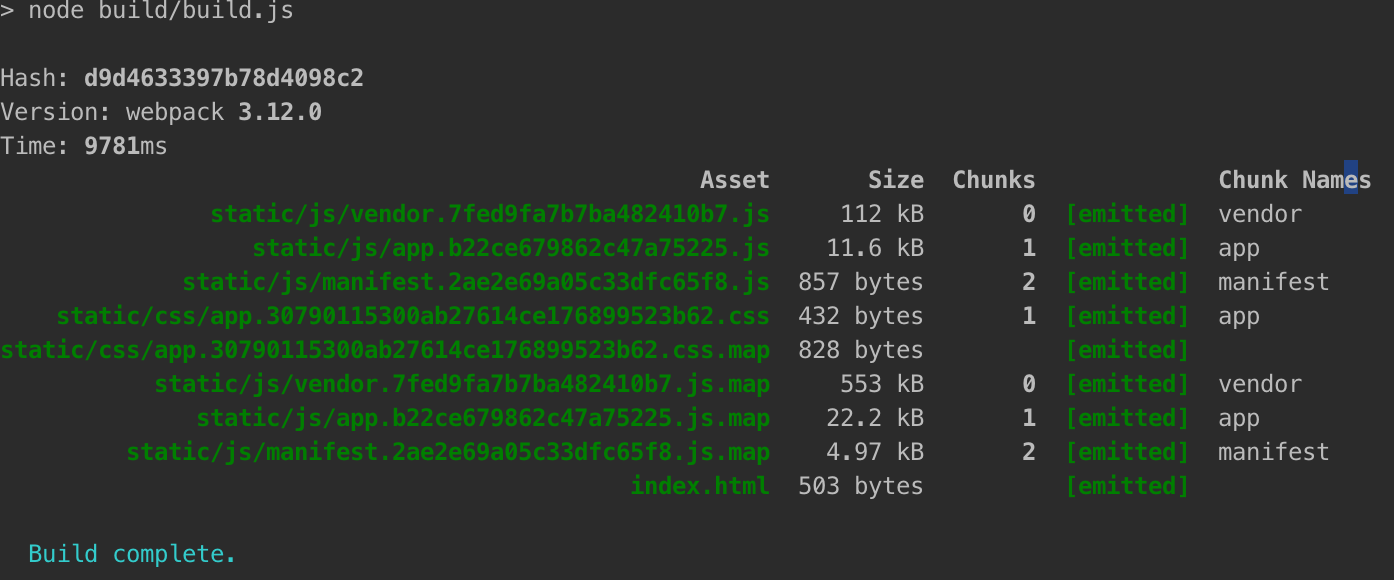Screen dimensions: 1394x580
Task: Click the index.html asset name
Action: (x=699, y=486)
